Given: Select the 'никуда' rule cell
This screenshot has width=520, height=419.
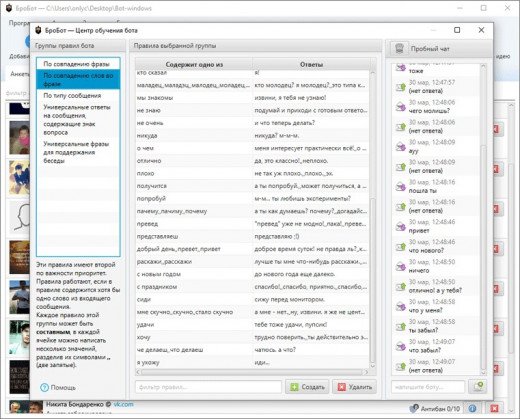Looking at the screenshot, I should point(194,136).
